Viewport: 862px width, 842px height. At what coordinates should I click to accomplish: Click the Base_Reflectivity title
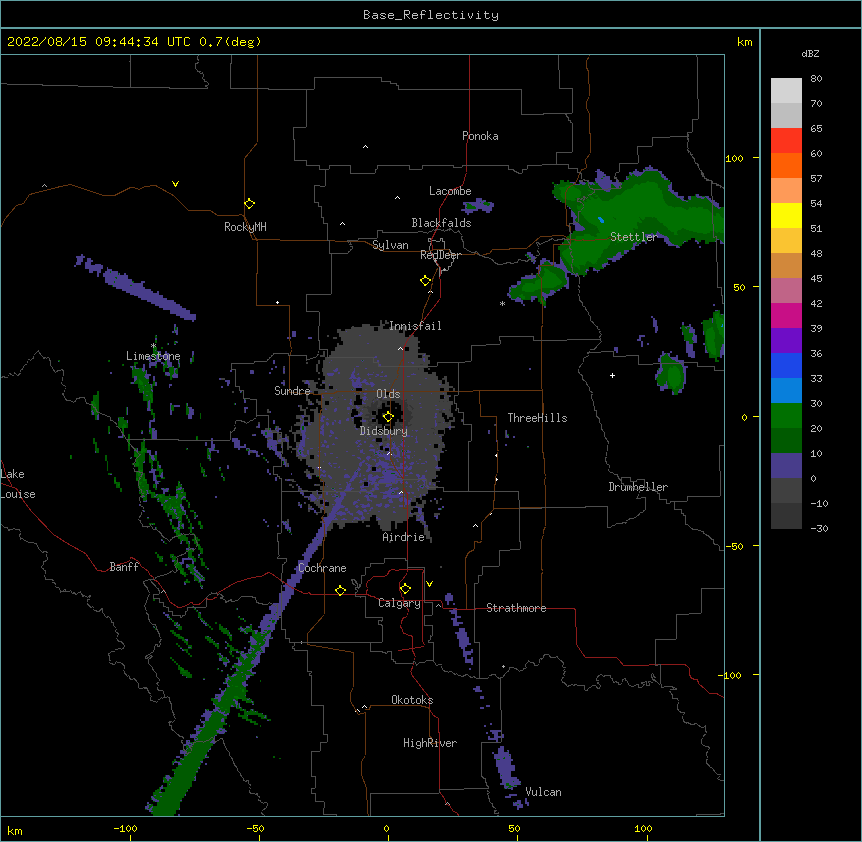coord(431,15)
